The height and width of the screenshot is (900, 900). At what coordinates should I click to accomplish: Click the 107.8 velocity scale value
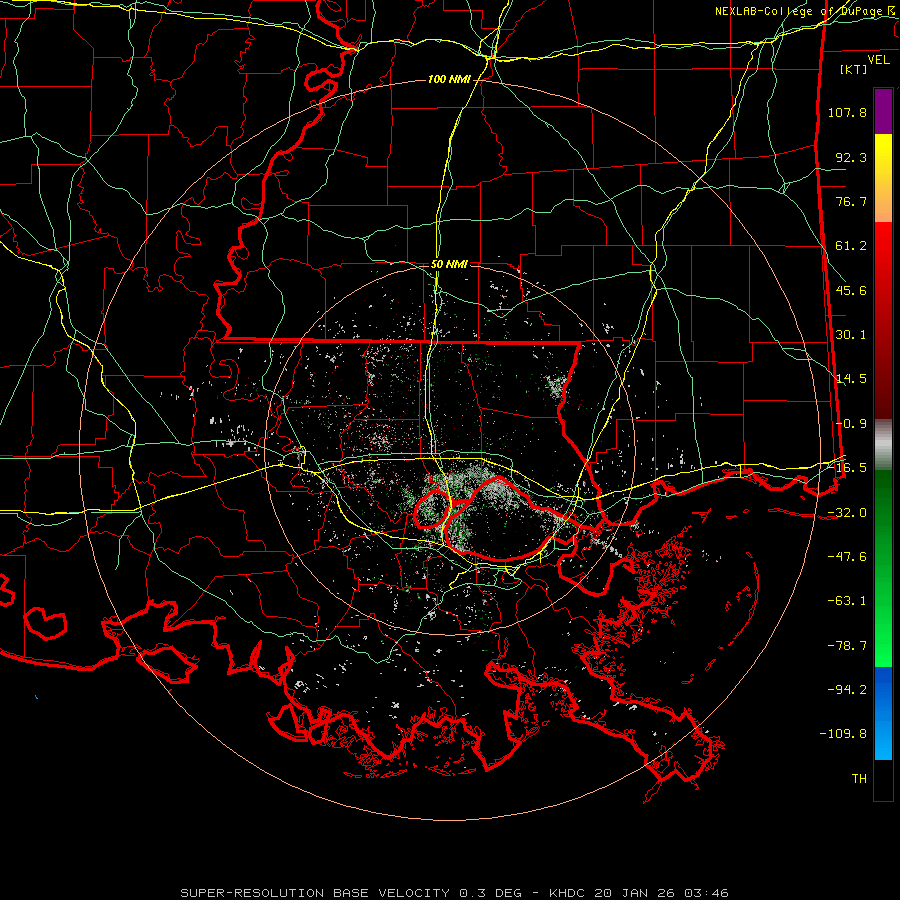click(x=847, y=112)
